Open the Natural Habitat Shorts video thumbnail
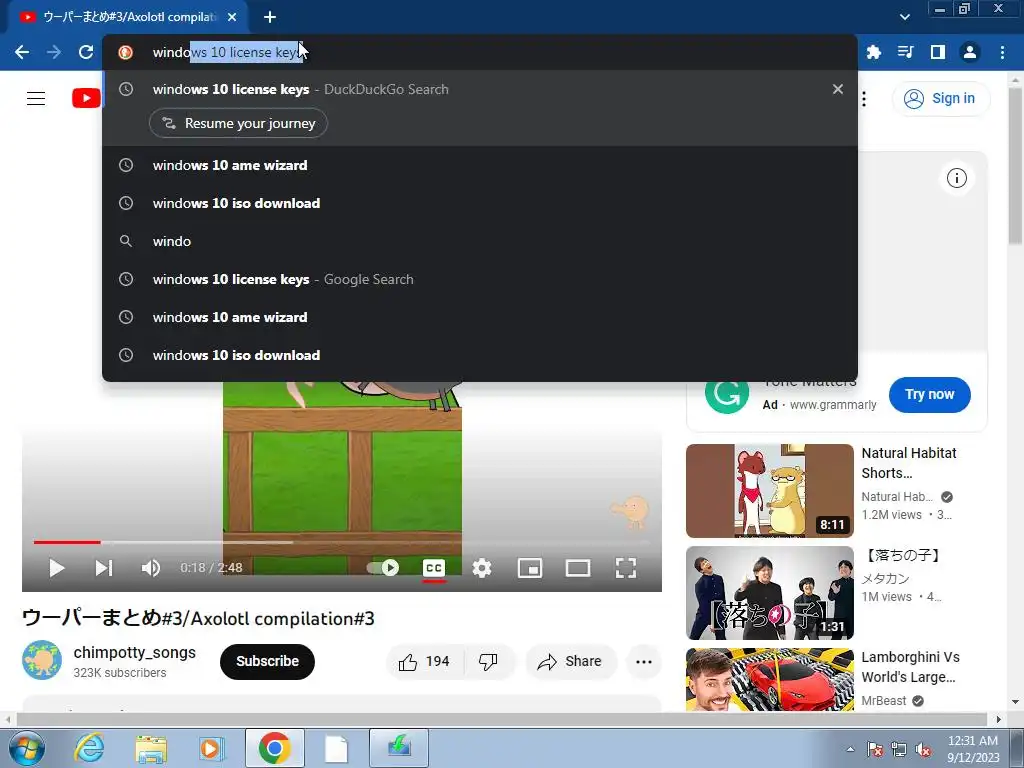Viewport: 1024px width, 768px height. coord(770,490)
